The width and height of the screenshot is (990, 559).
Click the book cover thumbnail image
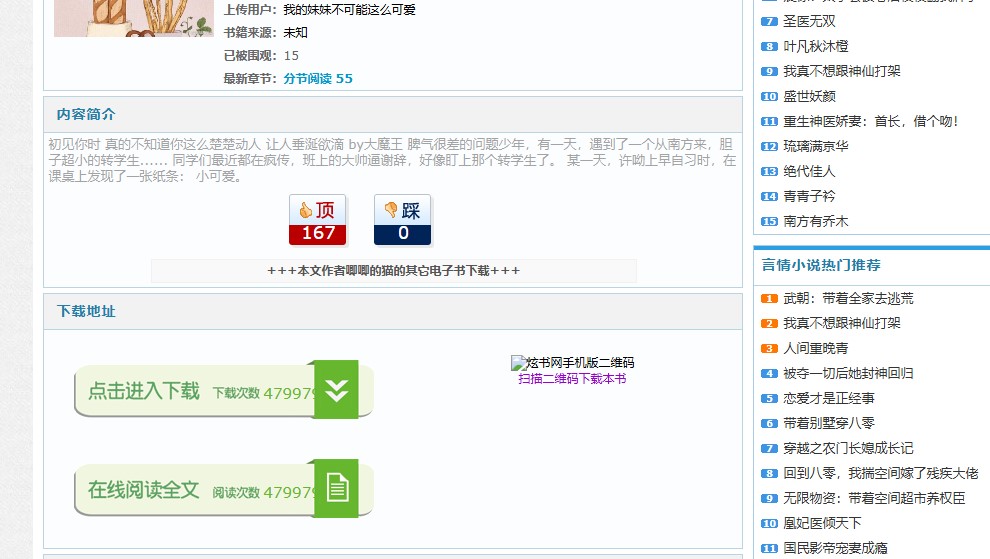(134, 18)
